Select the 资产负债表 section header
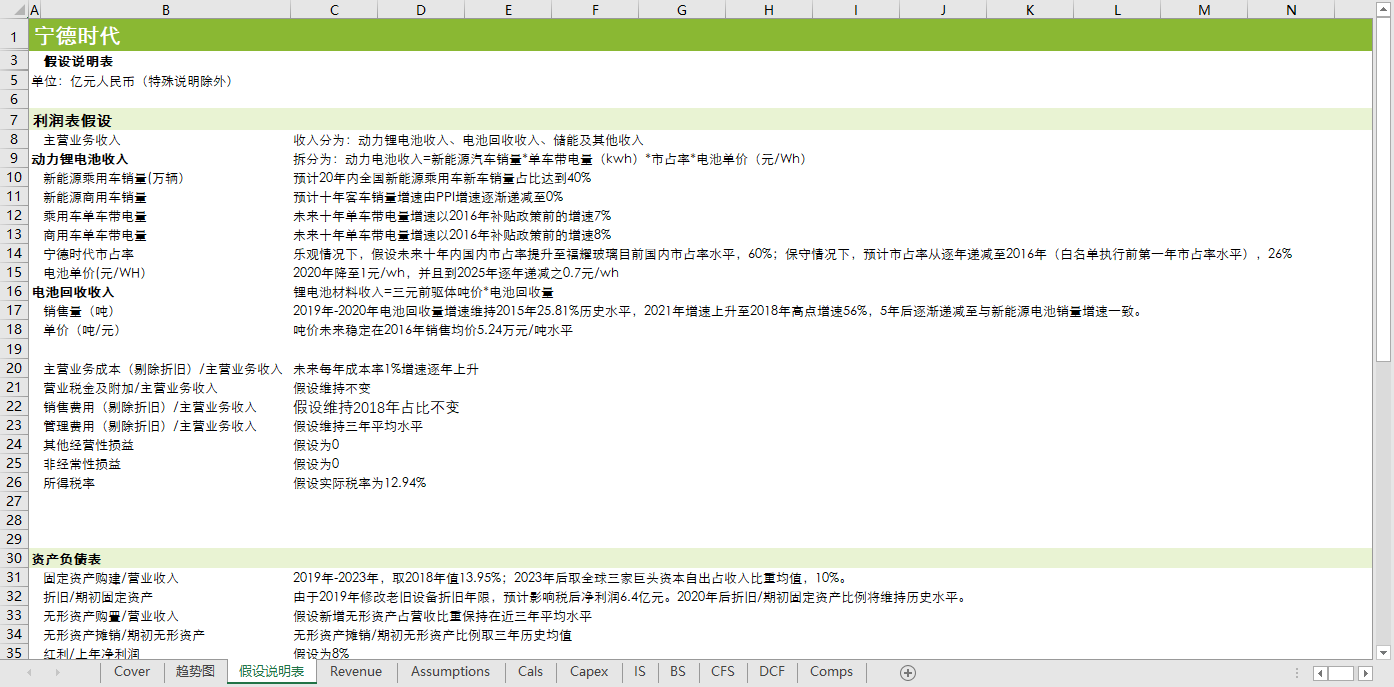1394x687 pixels. click(66, 559)
